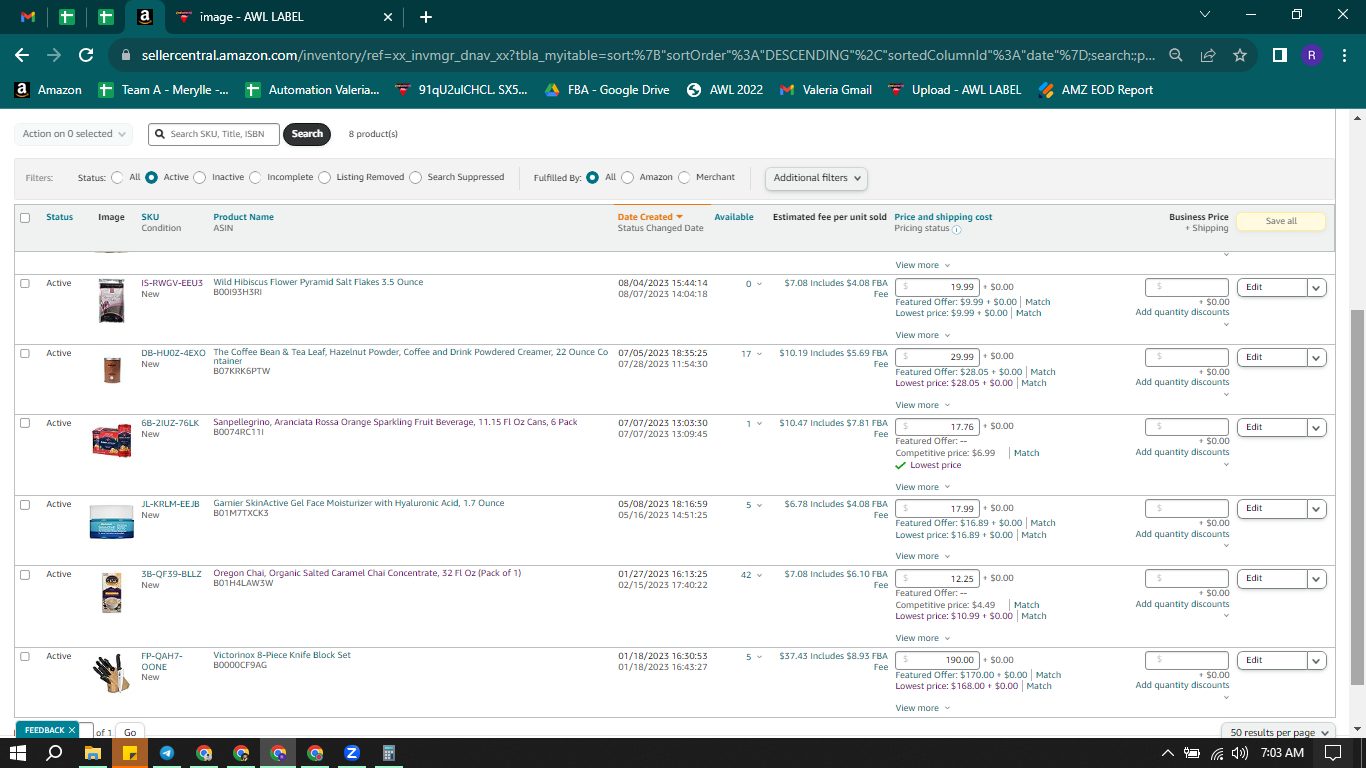Check the Victorinox Knife Block row checkbox
The image size is (1366, 768).
(x=25, y=656)
